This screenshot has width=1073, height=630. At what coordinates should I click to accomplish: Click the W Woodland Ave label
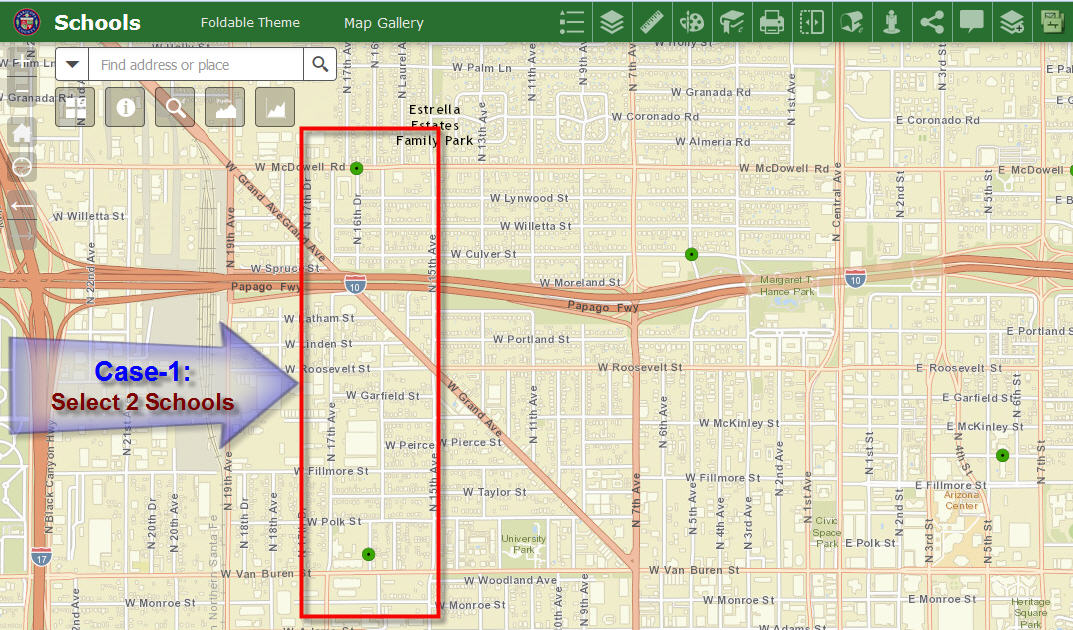pos(510,580)
